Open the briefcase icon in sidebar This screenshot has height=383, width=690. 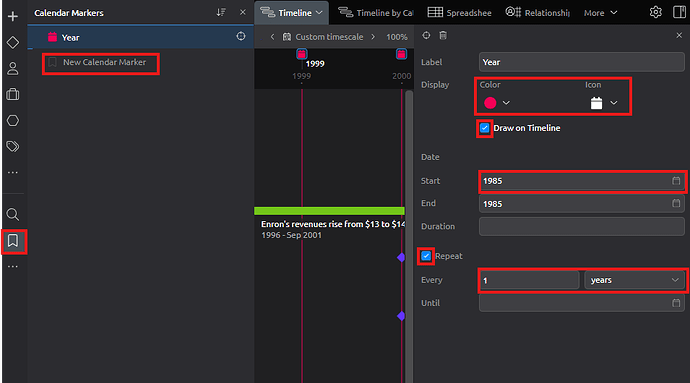coord(13,94)
